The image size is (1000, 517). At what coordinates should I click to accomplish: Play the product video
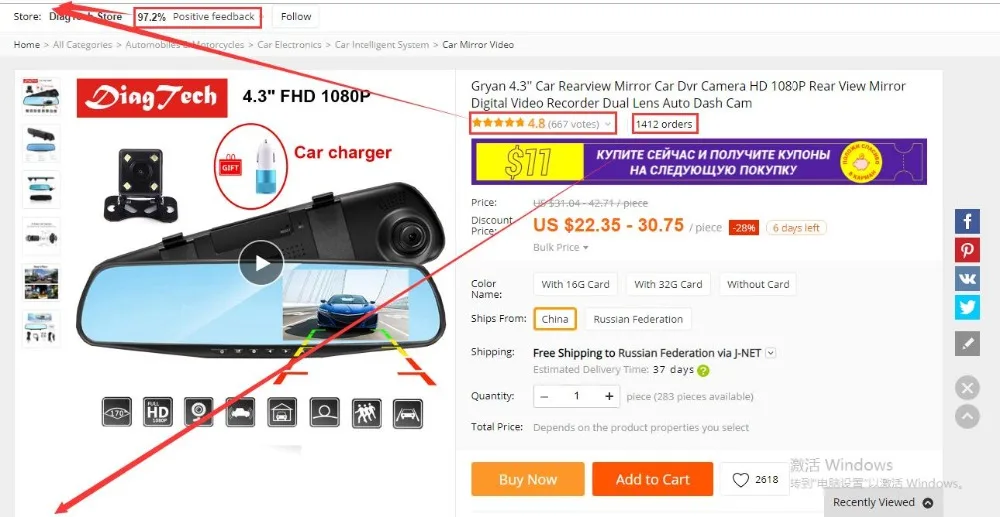(261, 263)
